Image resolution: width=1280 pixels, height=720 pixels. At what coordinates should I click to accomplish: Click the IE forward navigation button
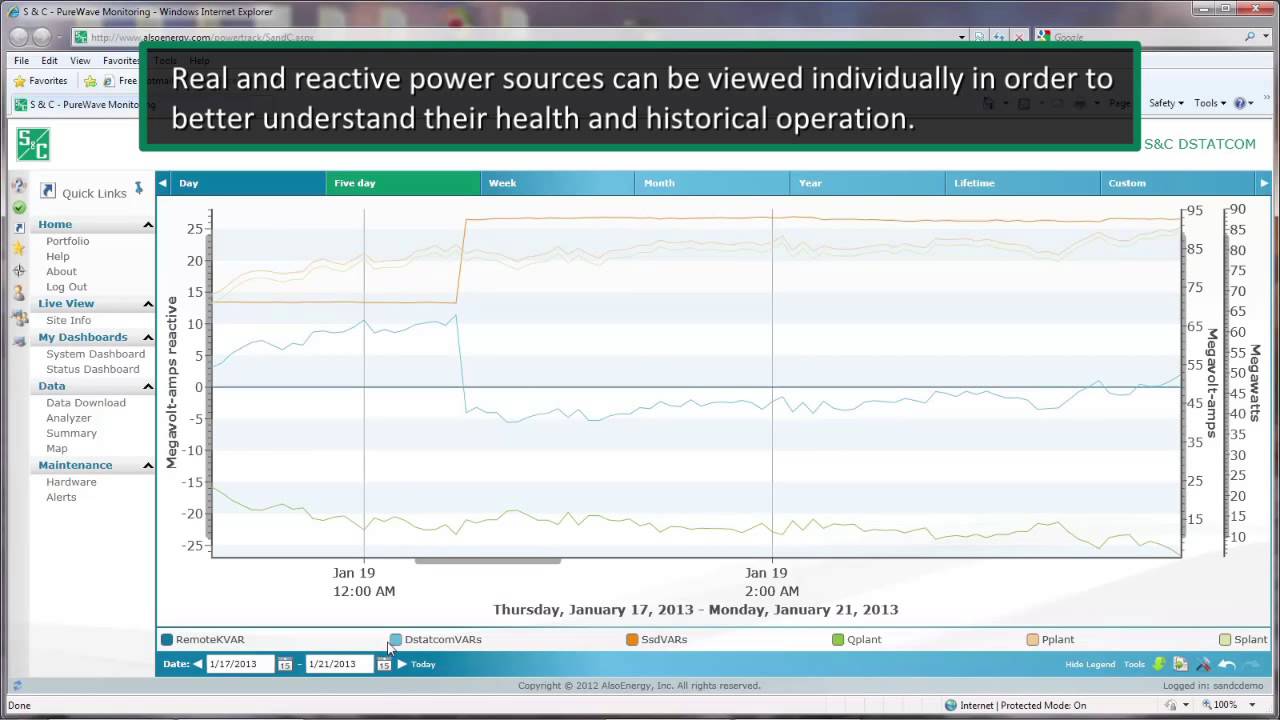42,37
